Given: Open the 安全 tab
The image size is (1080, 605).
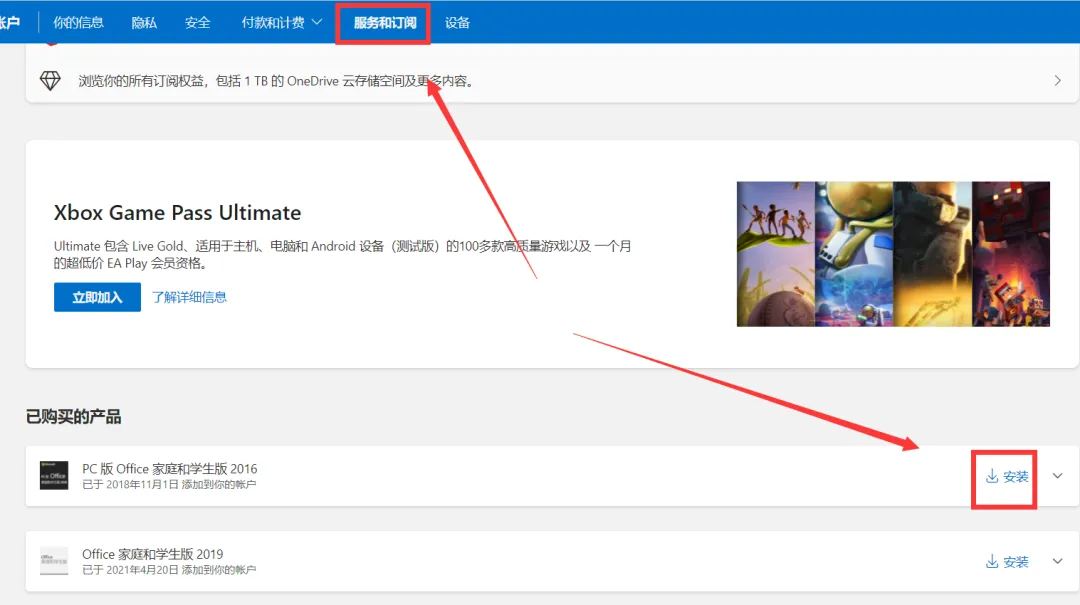Looking at the screenshot, I should 197,23.
